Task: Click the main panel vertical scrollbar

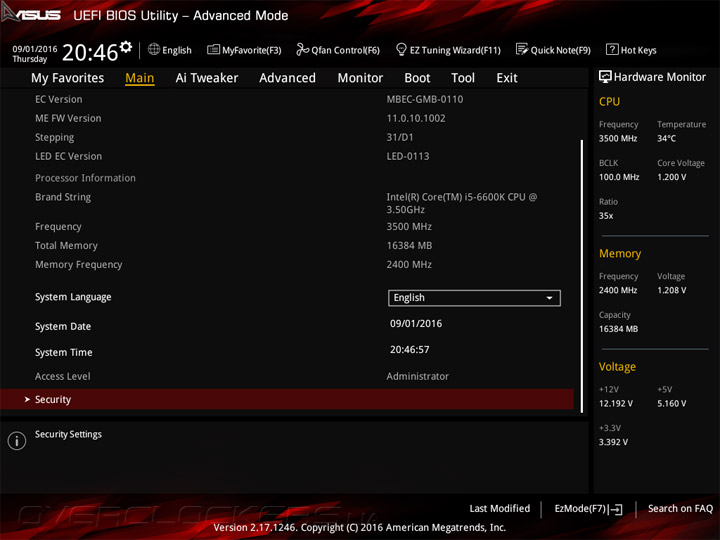Action: [582, 276]
